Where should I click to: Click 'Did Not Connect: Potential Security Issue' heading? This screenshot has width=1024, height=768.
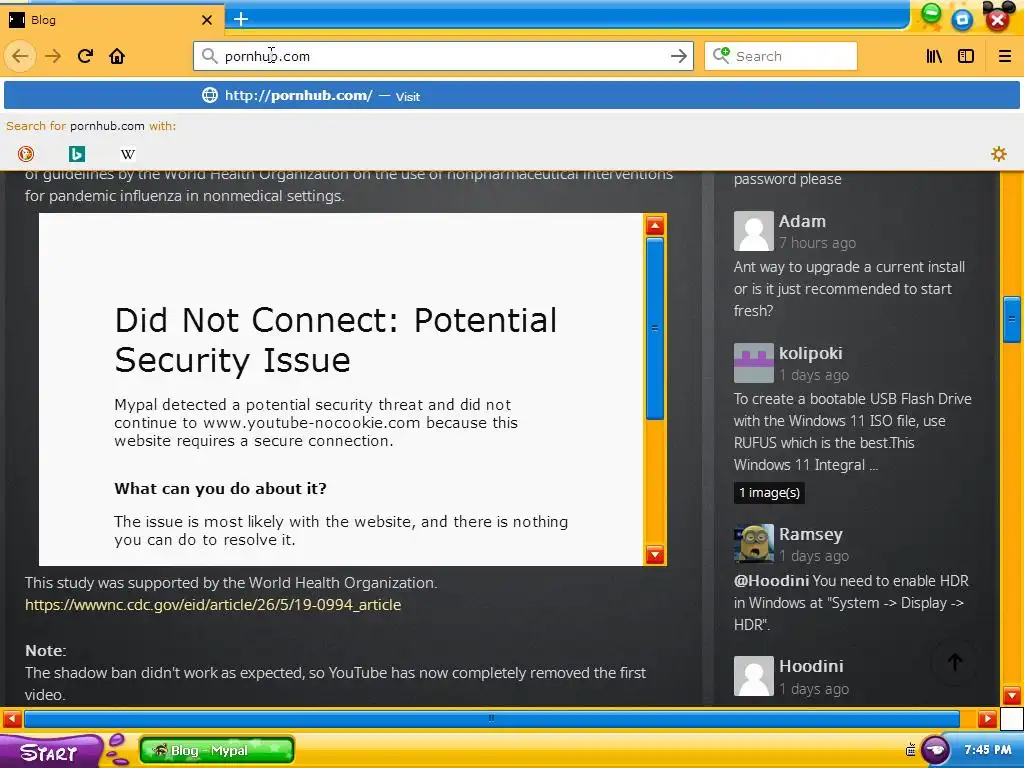click(x=336, y=340)
